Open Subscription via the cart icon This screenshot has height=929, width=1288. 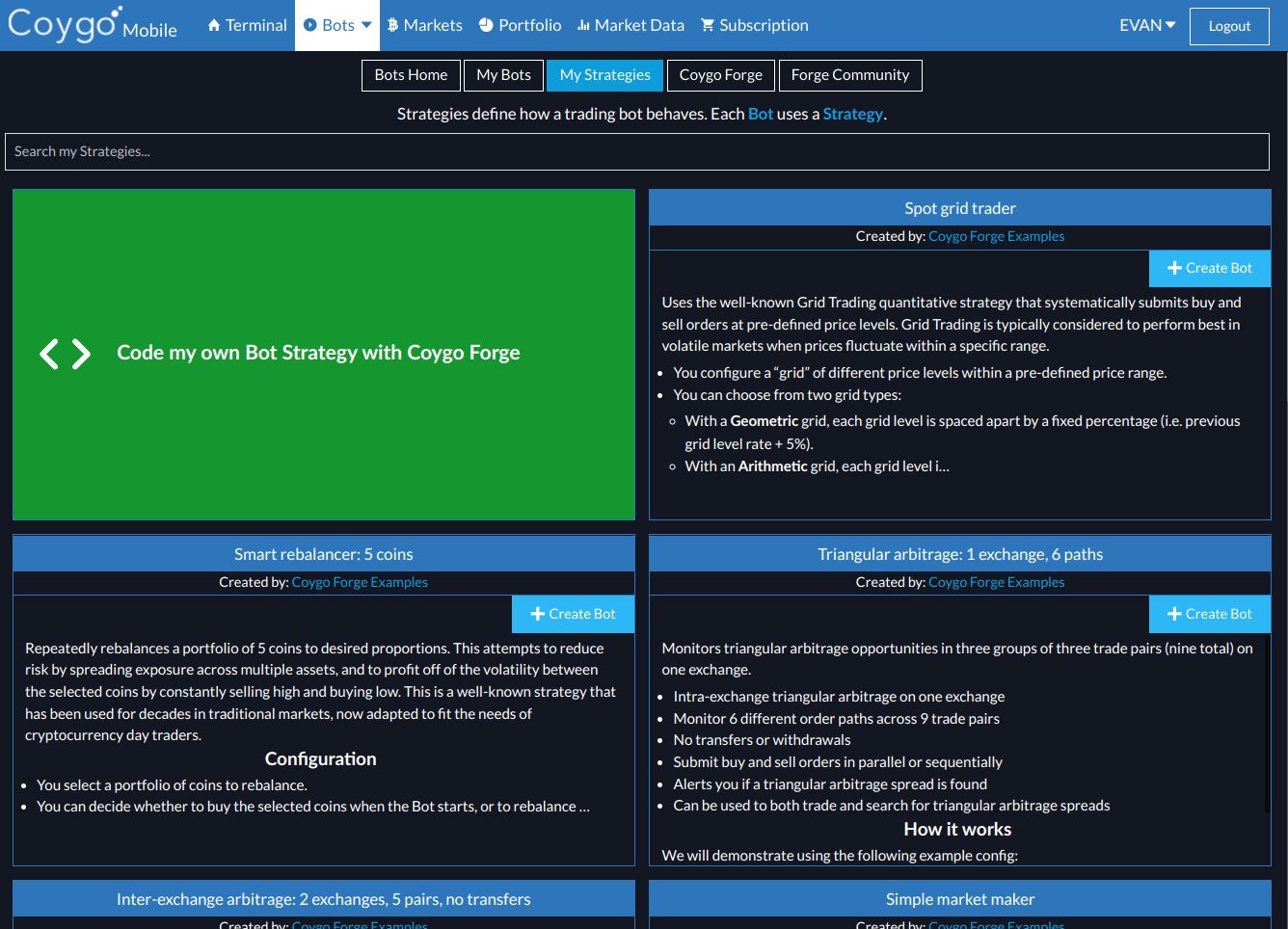click(708, 25)
